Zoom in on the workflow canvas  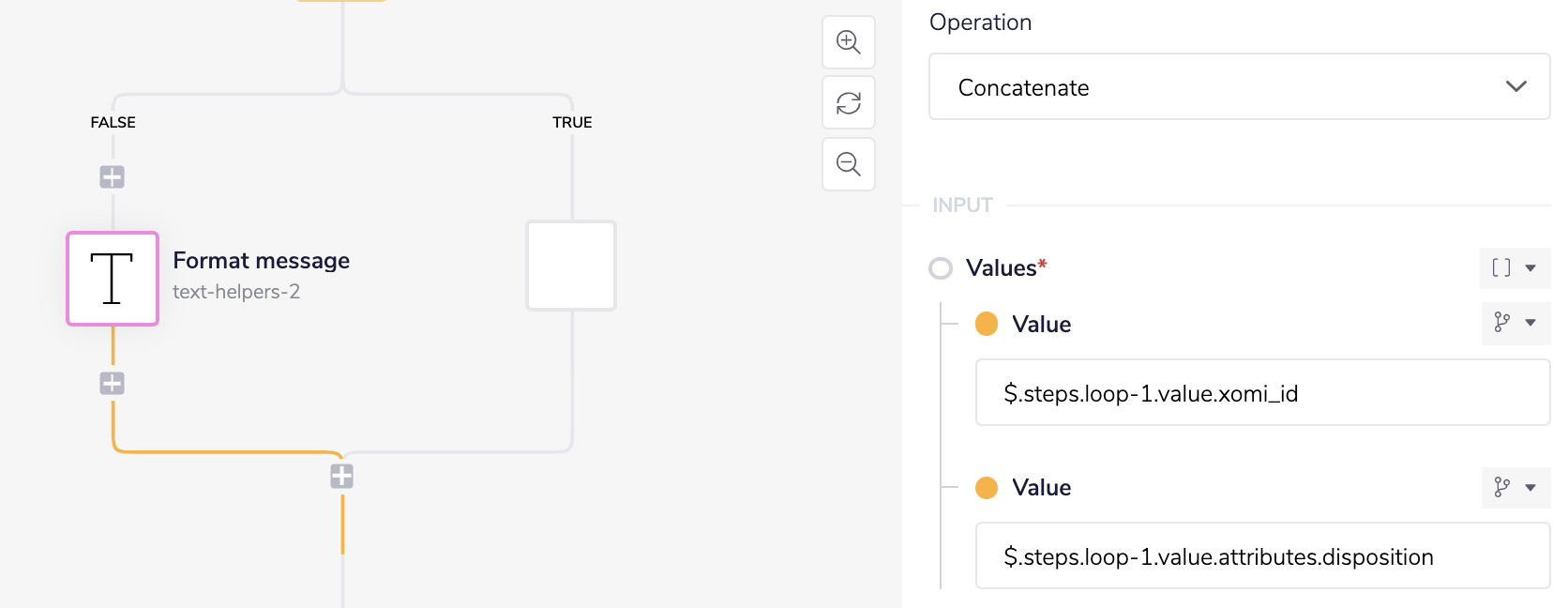coord(849,42)
